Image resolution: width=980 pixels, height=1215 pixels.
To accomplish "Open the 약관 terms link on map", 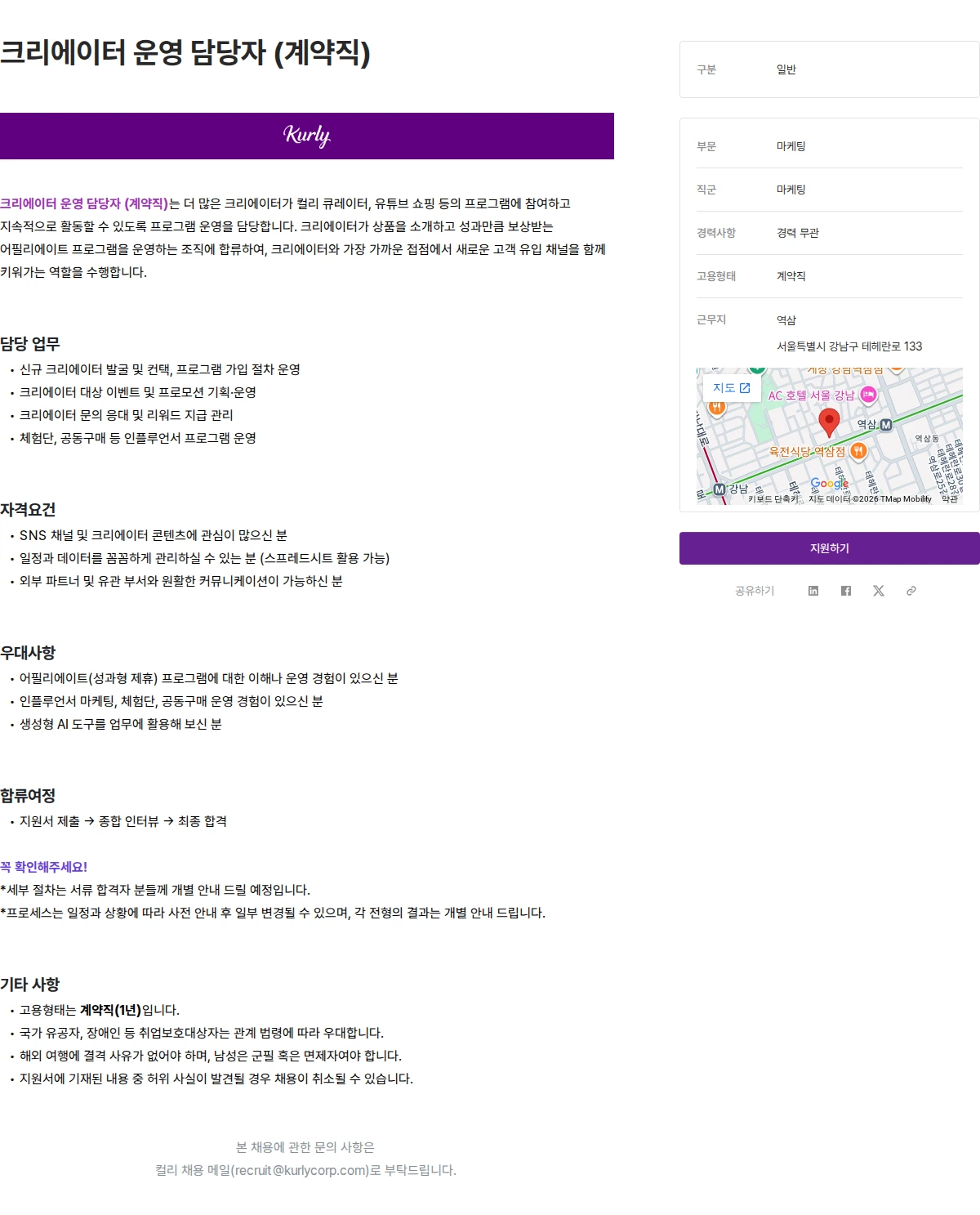I will (950, 499).
